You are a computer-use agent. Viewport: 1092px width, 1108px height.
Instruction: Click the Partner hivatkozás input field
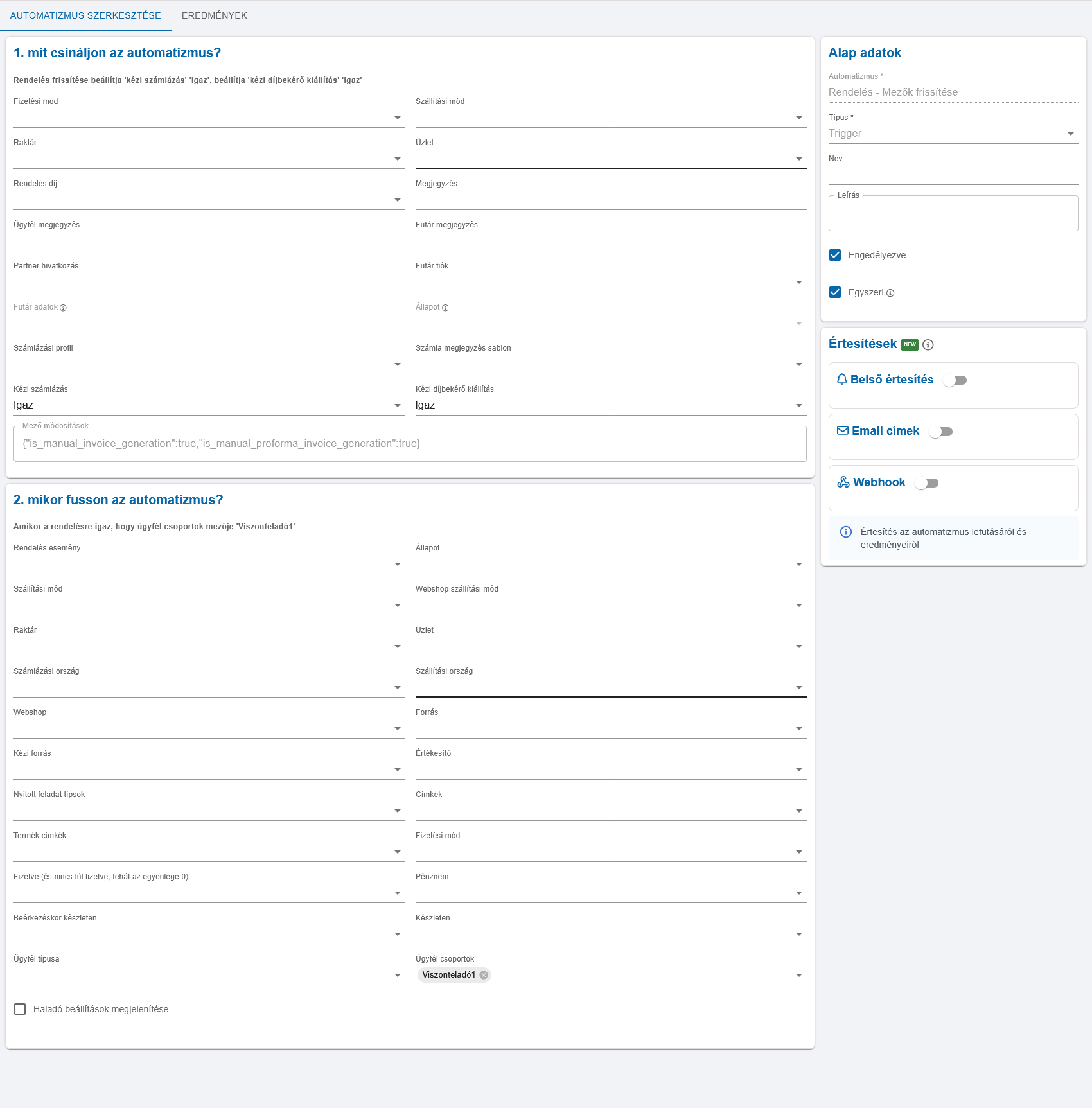tap(209, 282)
